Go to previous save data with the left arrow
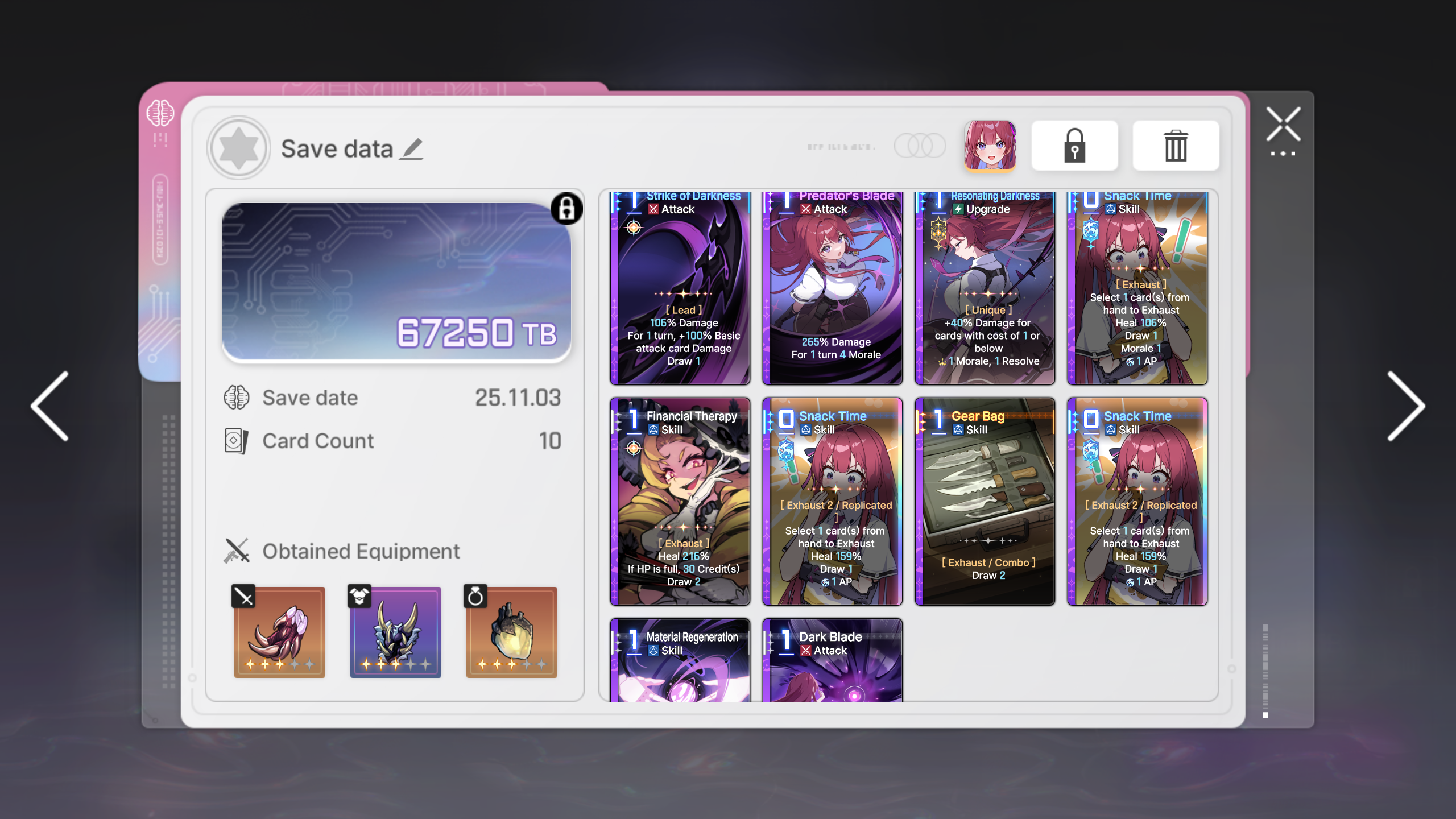 click(x=50, y=406)
